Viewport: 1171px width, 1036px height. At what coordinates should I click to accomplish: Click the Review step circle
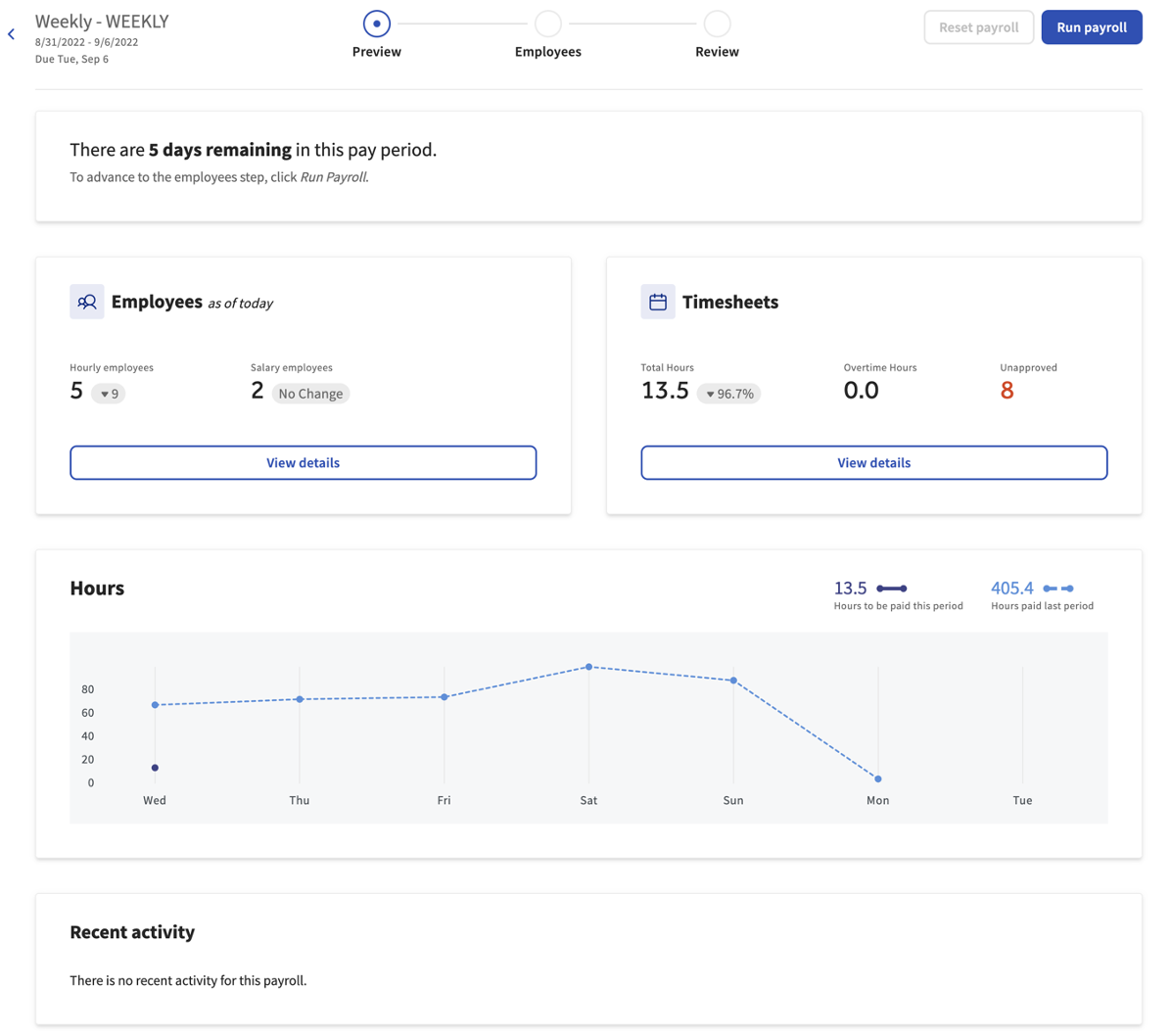[716, 23]
